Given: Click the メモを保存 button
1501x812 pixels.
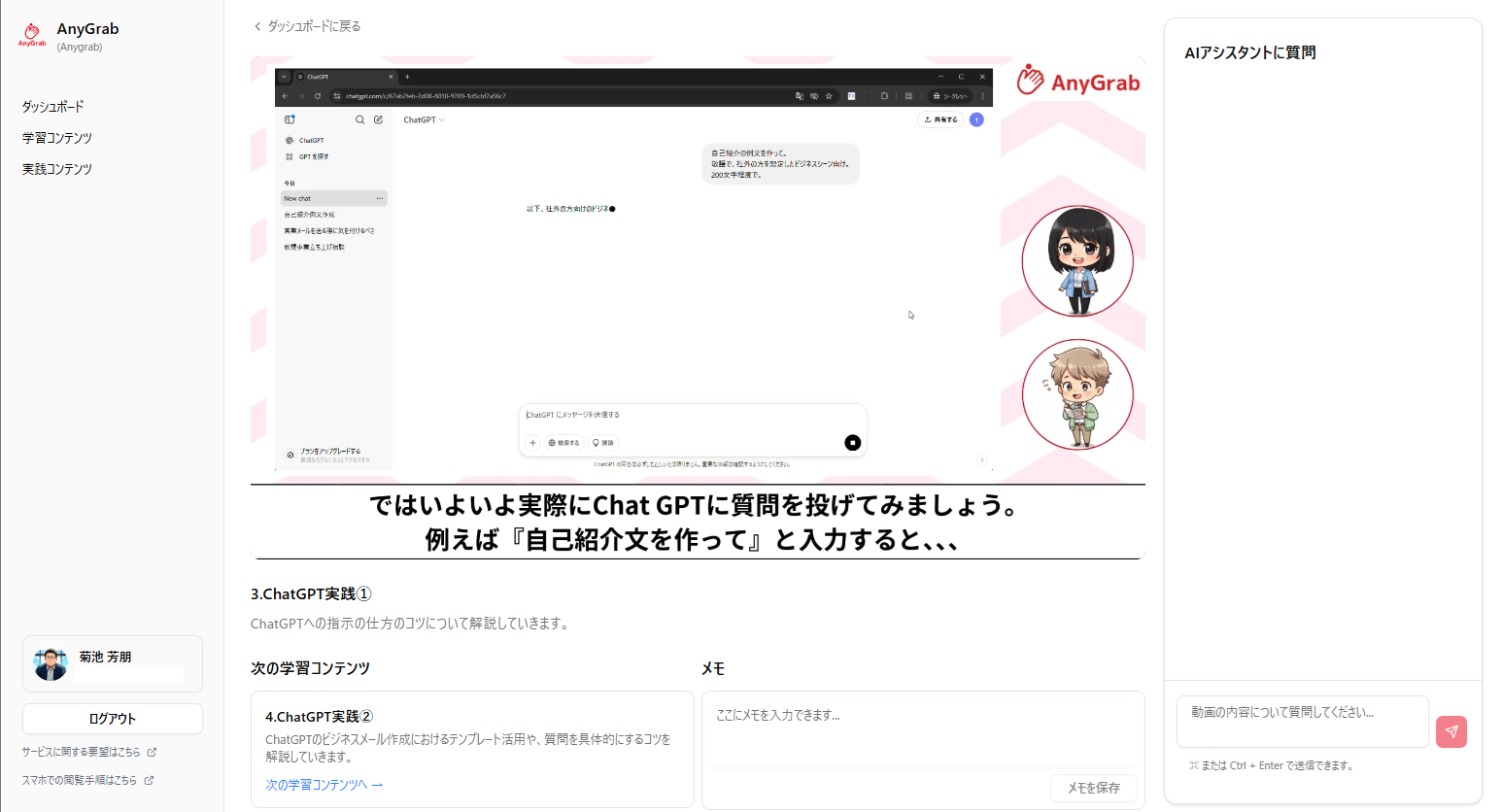Looking at the screenshot, I should (1094, 788).
